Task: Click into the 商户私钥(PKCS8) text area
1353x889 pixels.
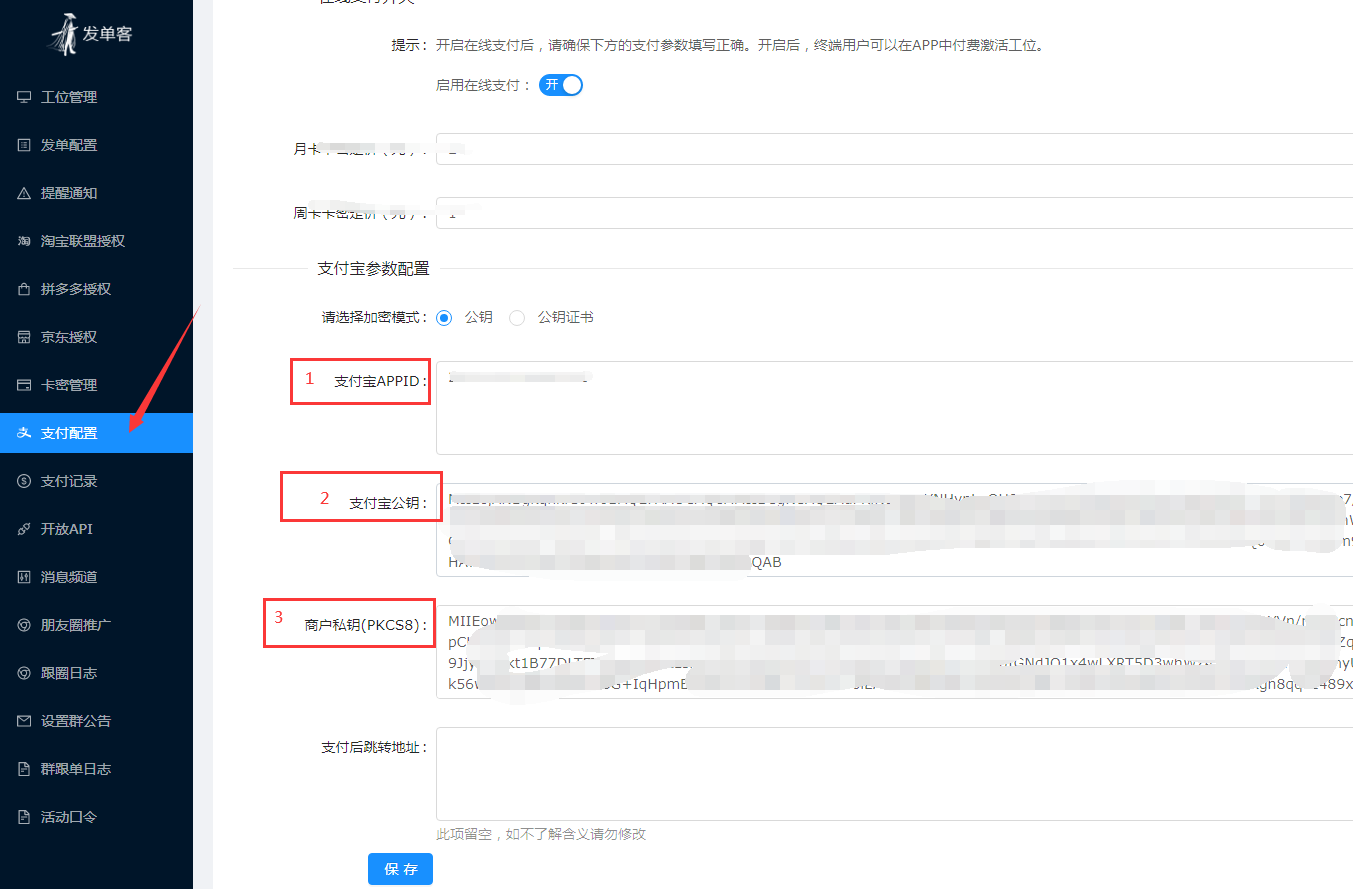Action: click(x=894, y=652)
